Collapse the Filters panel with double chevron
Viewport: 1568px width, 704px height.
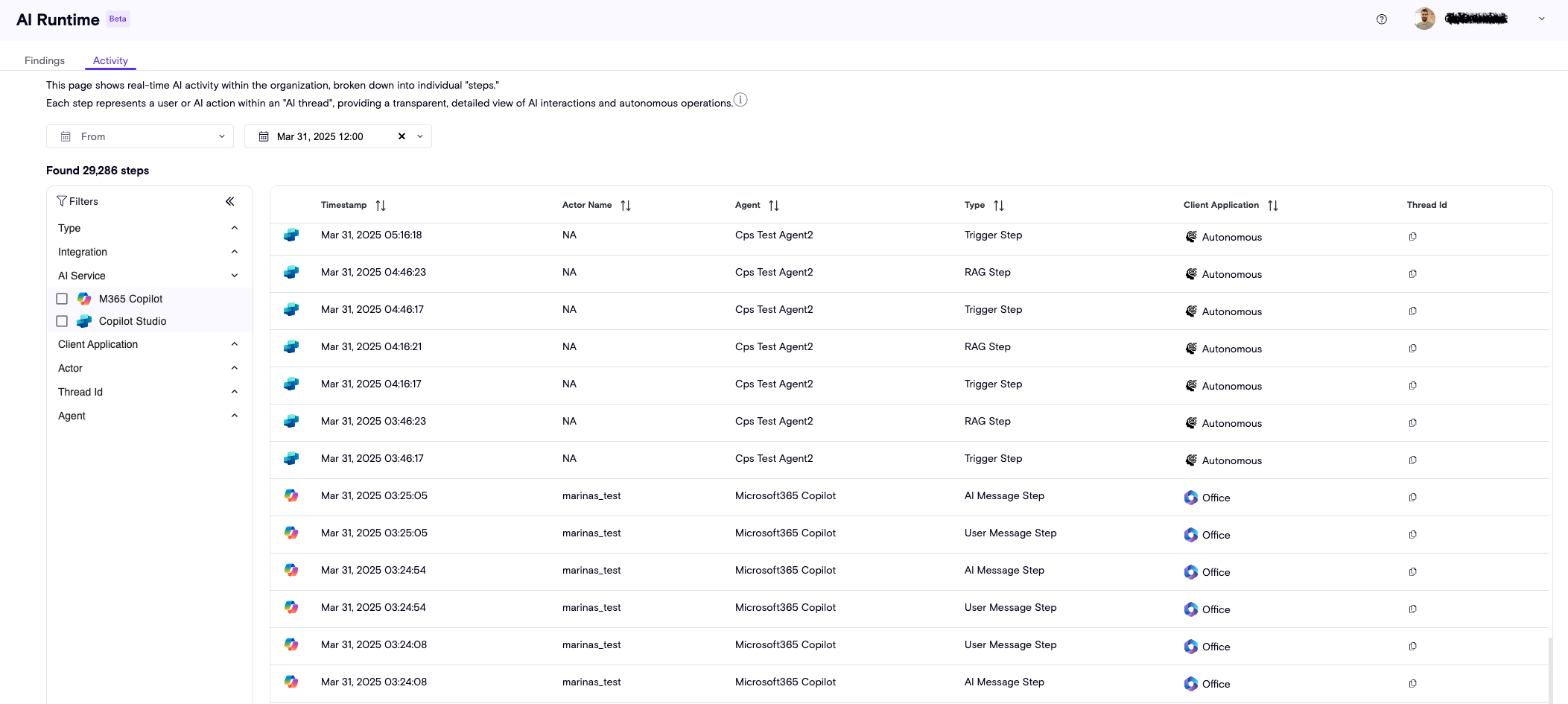coord(230,201)
